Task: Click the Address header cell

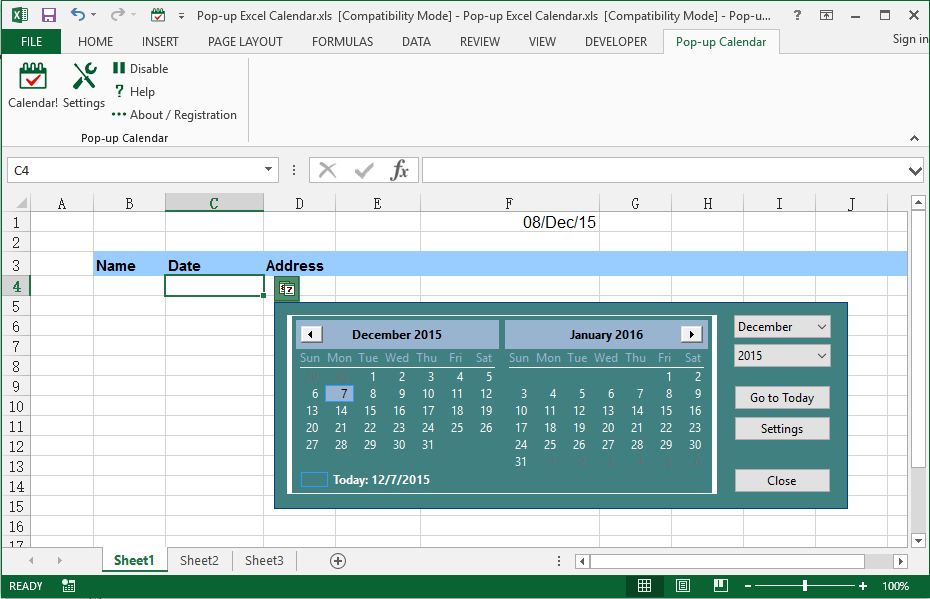Action: tap(300, 265)
